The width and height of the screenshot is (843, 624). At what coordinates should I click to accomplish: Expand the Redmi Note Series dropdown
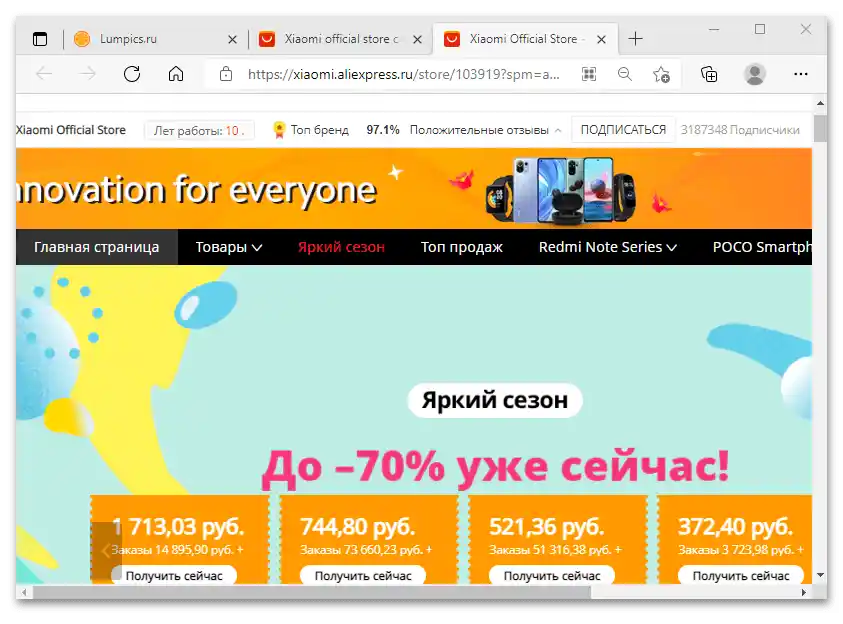click(x=608, y=247)
